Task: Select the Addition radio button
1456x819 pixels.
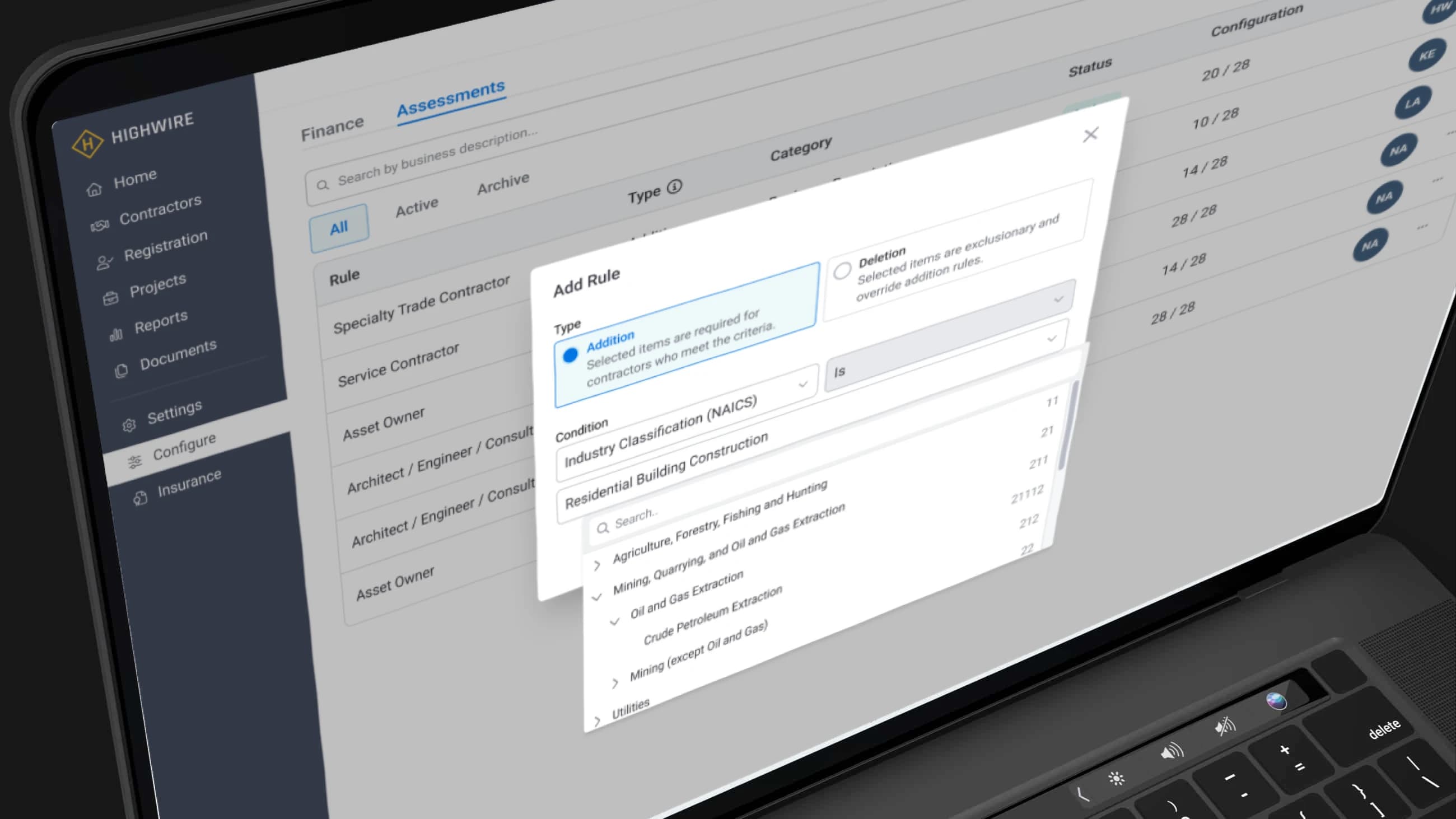Action: 570,355
